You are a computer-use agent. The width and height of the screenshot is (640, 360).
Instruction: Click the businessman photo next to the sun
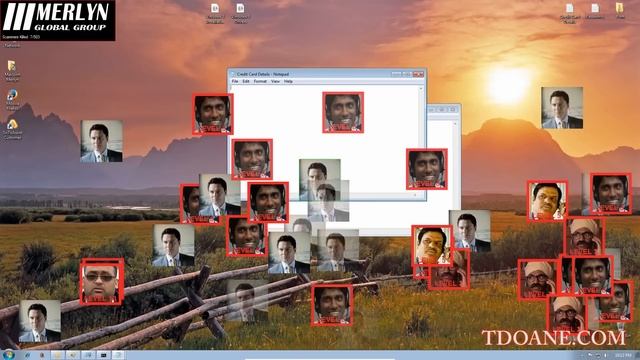point(562,108)
